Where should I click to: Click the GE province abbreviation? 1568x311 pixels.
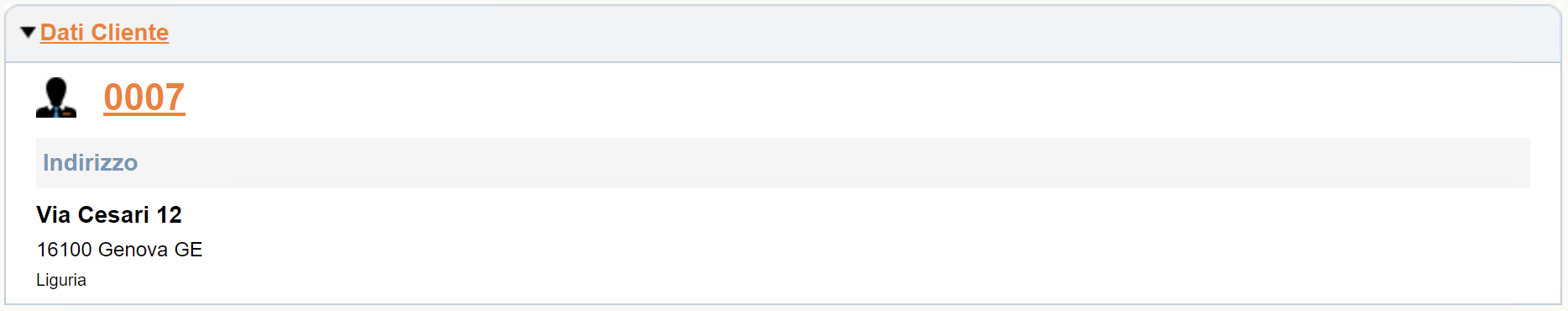click(x=189, y=250)
